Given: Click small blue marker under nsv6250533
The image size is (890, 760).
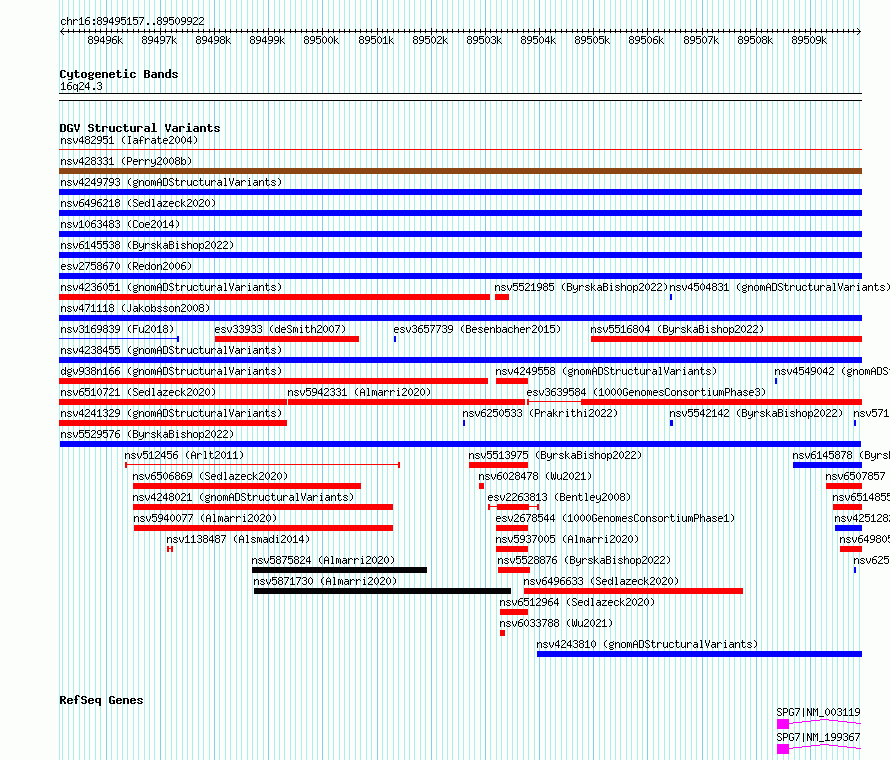Looking at the screenshot, I should point(464,423).
